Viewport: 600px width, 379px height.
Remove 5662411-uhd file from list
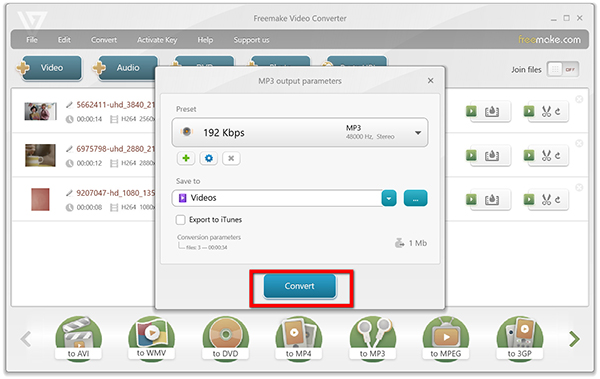pos(579,99)
